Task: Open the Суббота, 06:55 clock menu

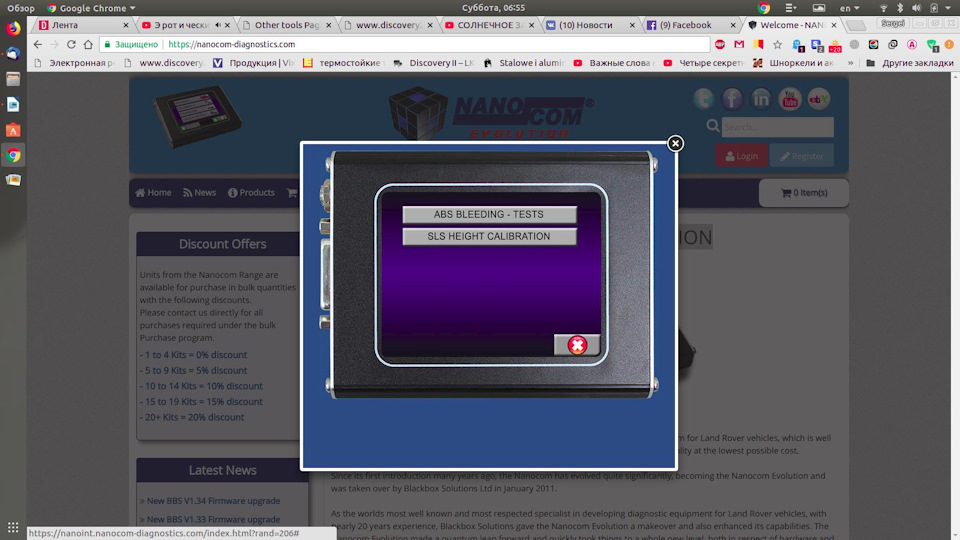Action: tap(493, 8)
